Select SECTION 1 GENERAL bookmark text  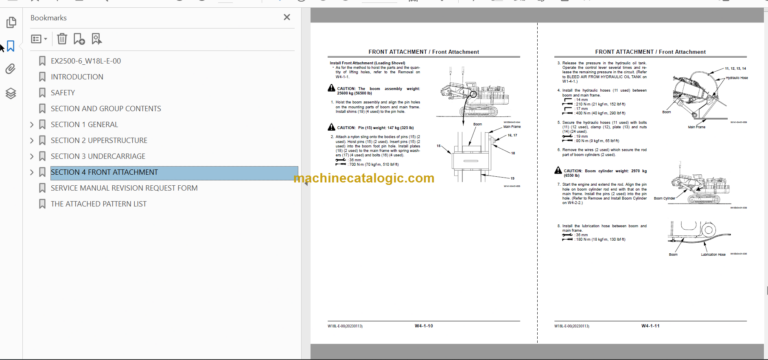coord(84,124)
